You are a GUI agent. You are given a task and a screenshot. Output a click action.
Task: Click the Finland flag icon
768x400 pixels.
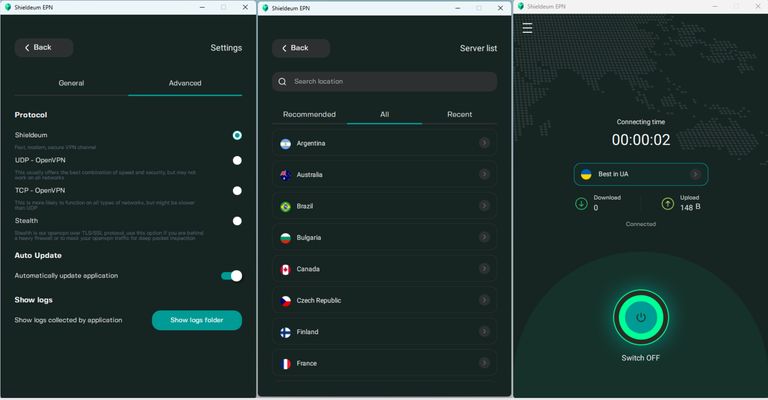tap(286, 332)
